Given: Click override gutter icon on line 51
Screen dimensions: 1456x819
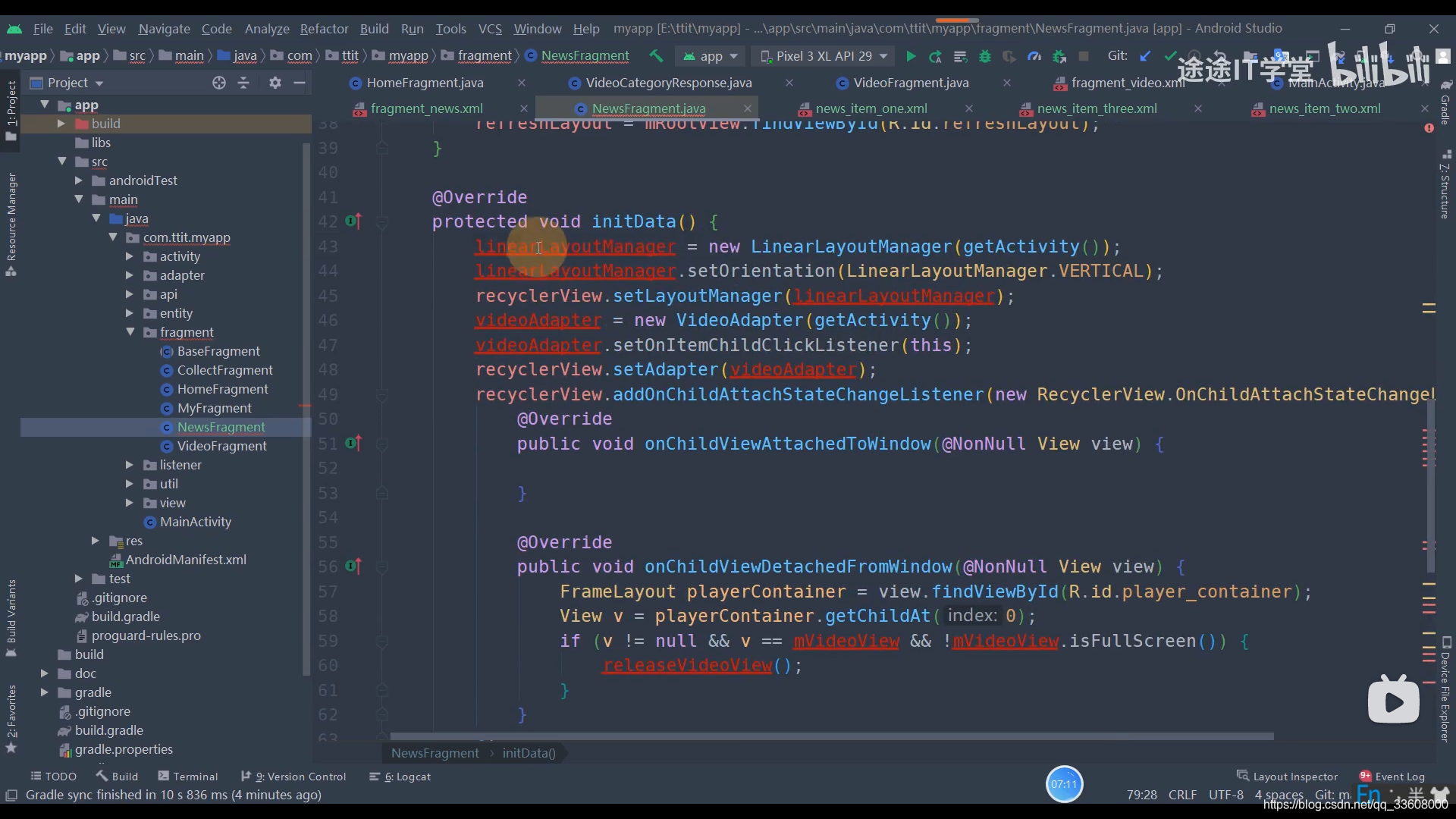Looking at the screenshot, I should point(353,444).
